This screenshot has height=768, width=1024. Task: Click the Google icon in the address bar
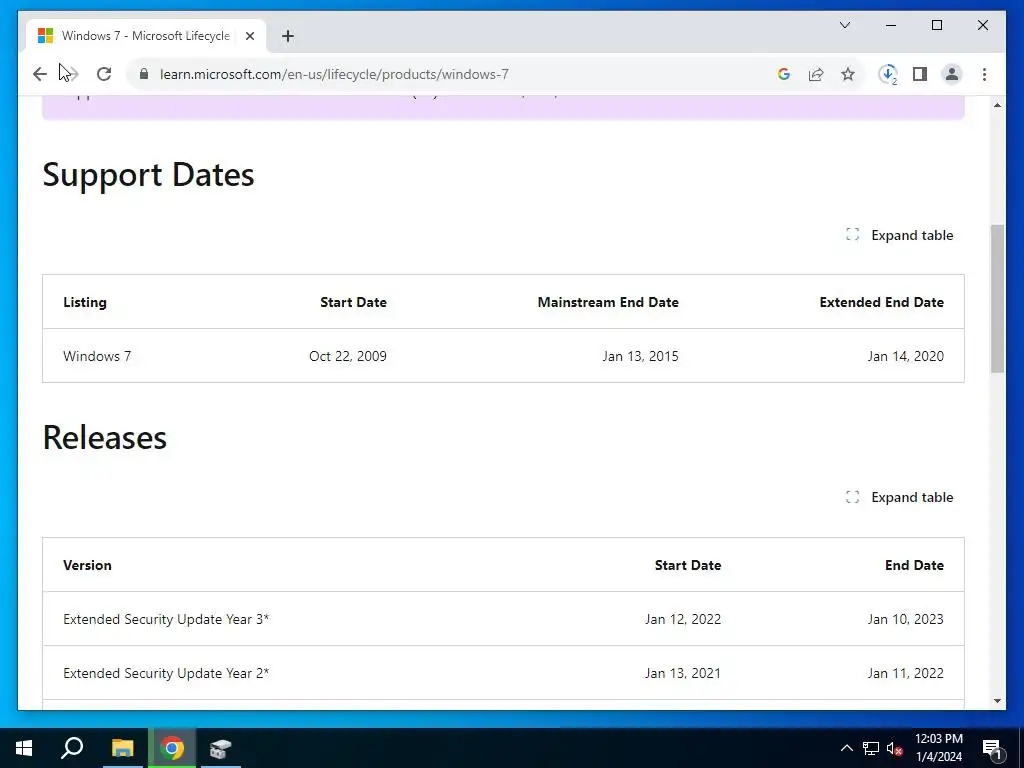pyautogui.click(x=784, y=74)
